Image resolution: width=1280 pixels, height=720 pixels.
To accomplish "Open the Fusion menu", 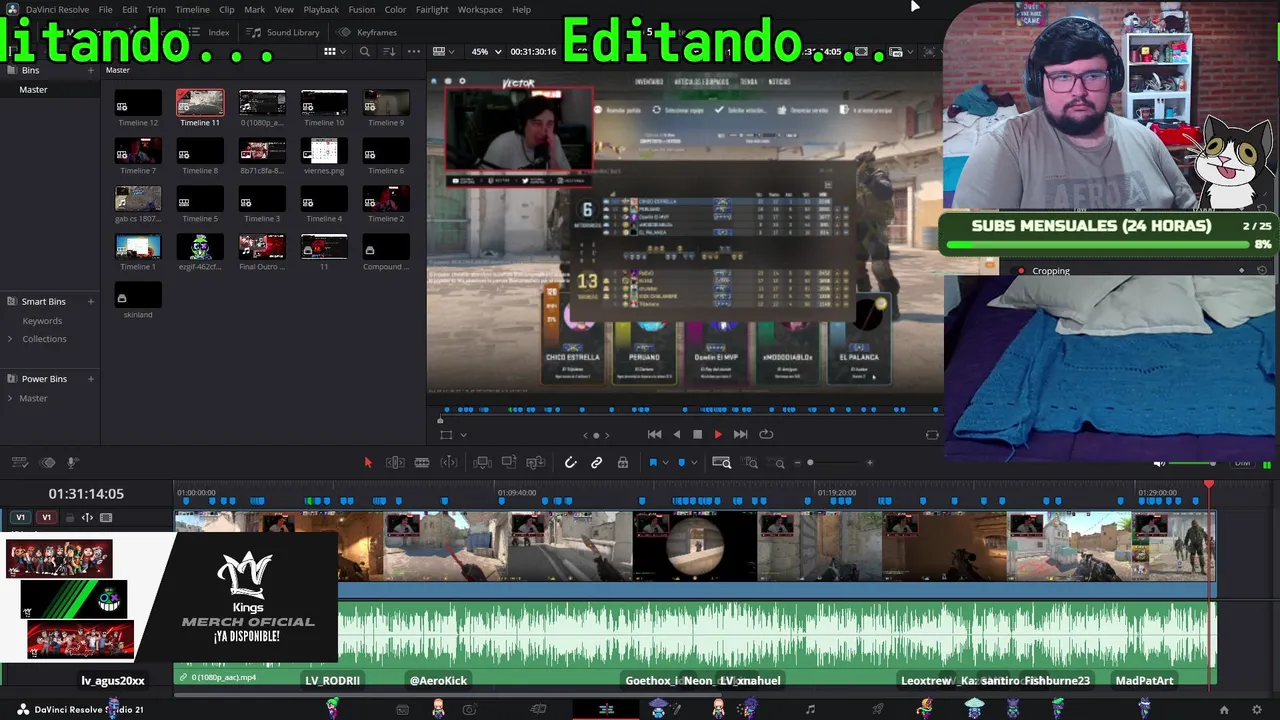I will click(x=362, y=9).
